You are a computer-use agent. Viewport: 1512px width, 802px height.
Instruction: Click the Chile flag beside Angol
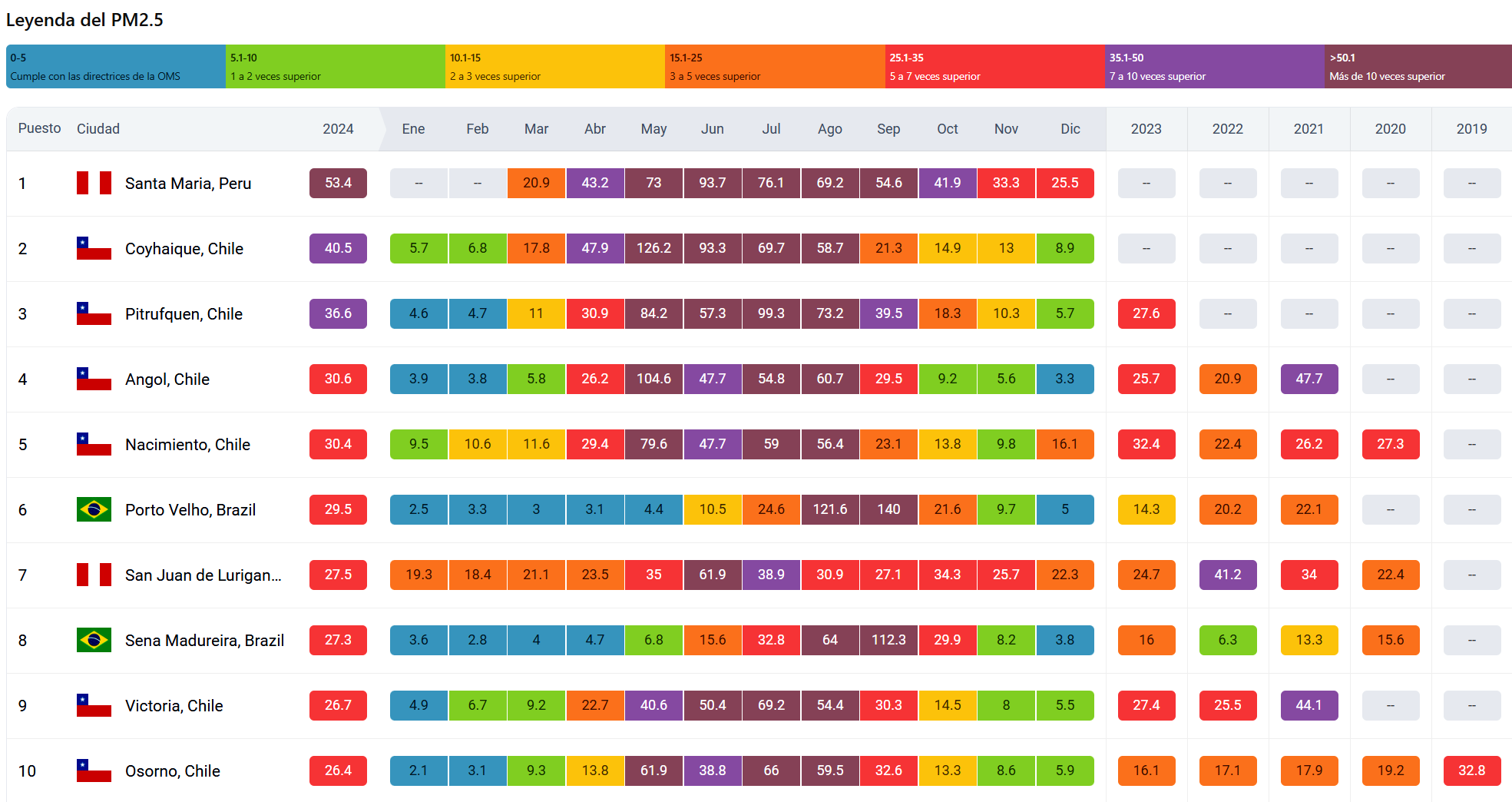[x=94, y=379]
